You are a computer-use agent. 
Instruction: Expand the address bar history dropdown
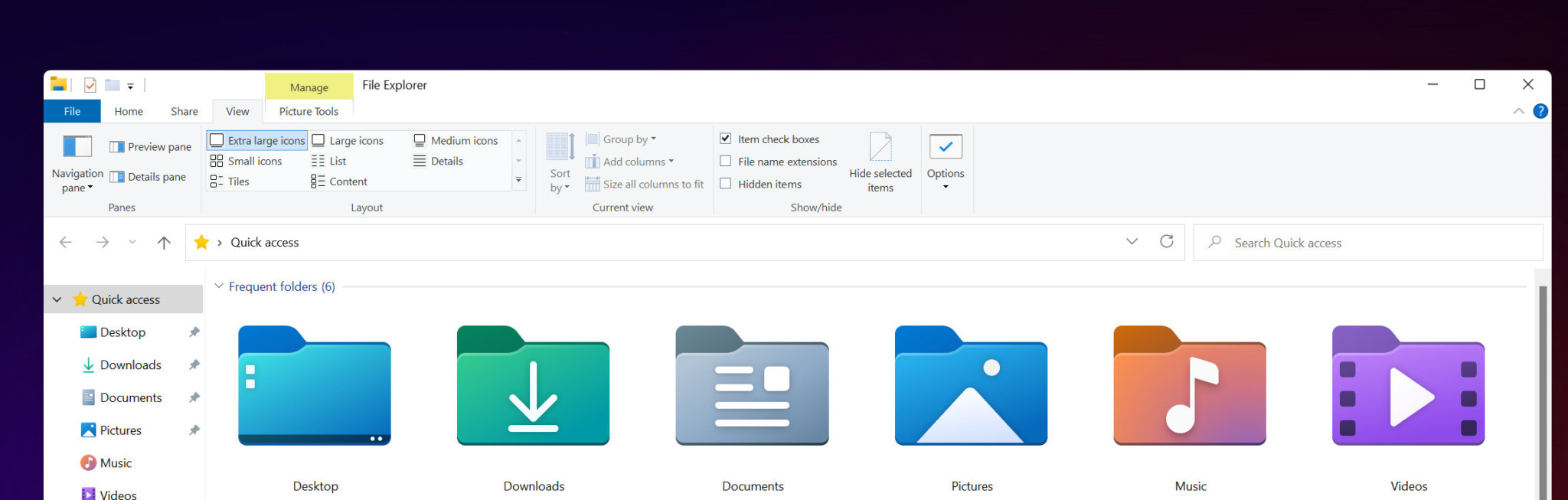point(1132,242)
